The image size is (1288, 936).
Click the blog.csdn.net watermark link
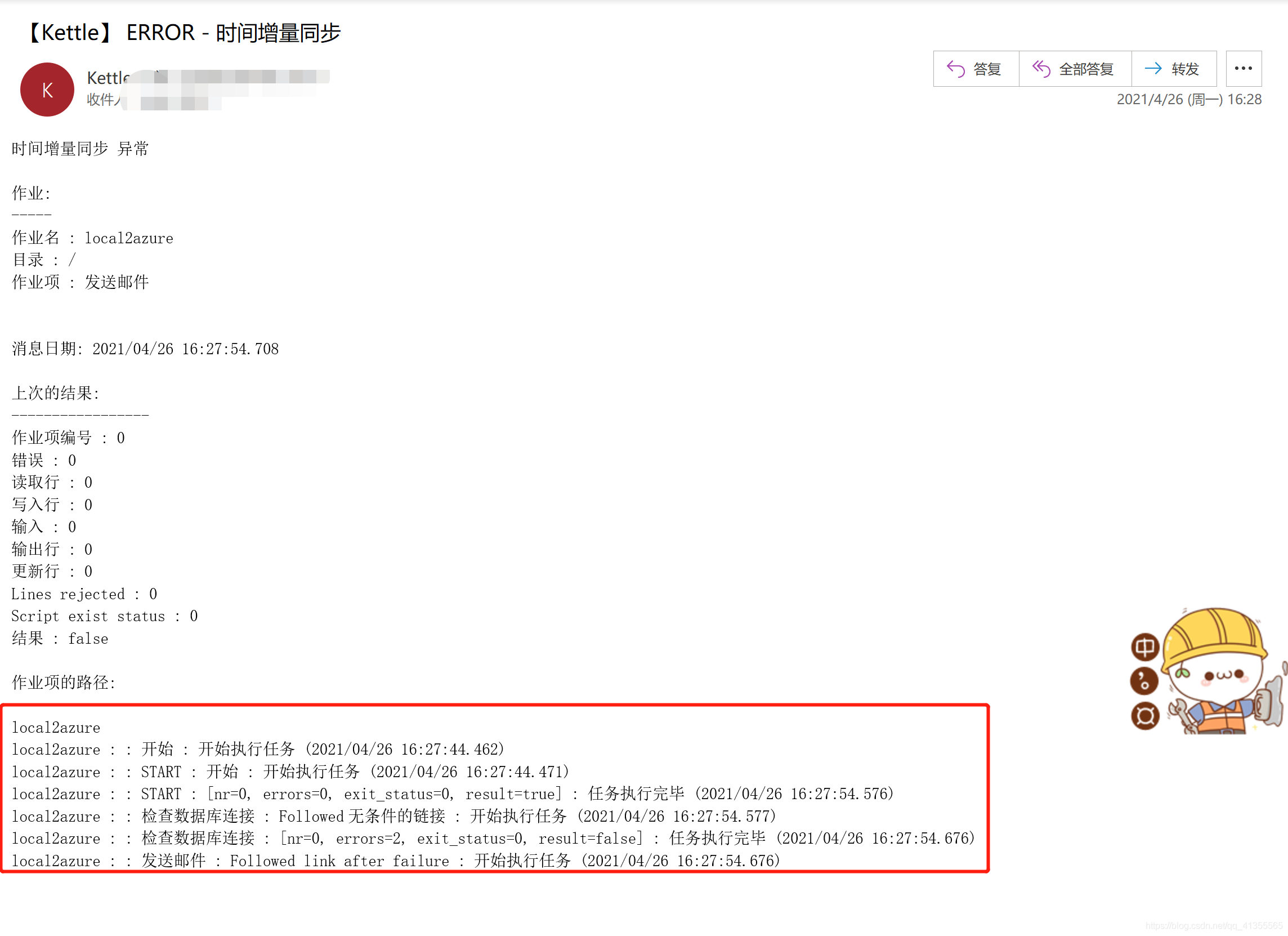point(1214,925)
